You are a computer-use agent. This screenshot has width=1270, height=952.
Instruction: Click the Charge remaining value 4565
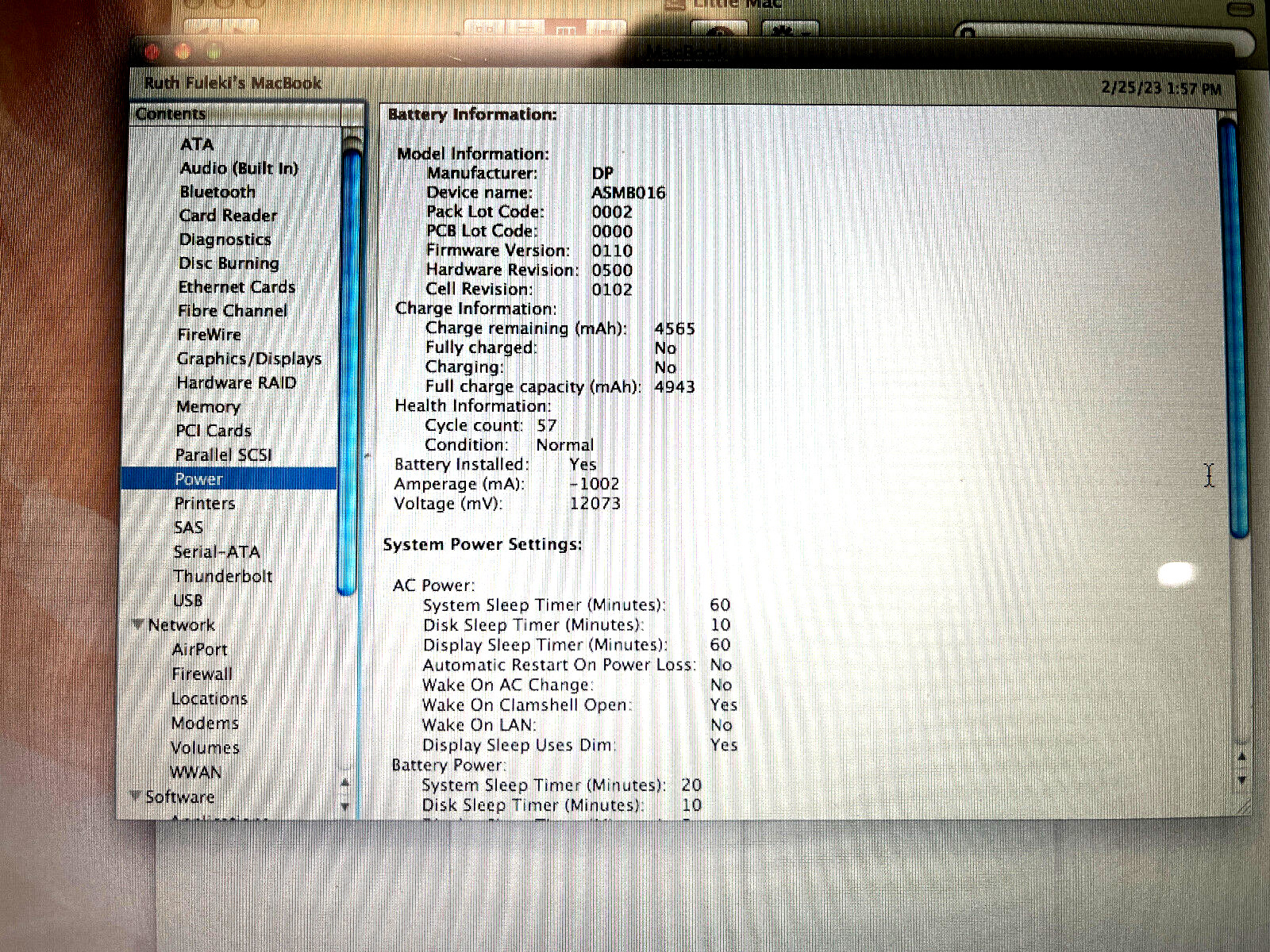pyautogui.click(x=675, y=328)
